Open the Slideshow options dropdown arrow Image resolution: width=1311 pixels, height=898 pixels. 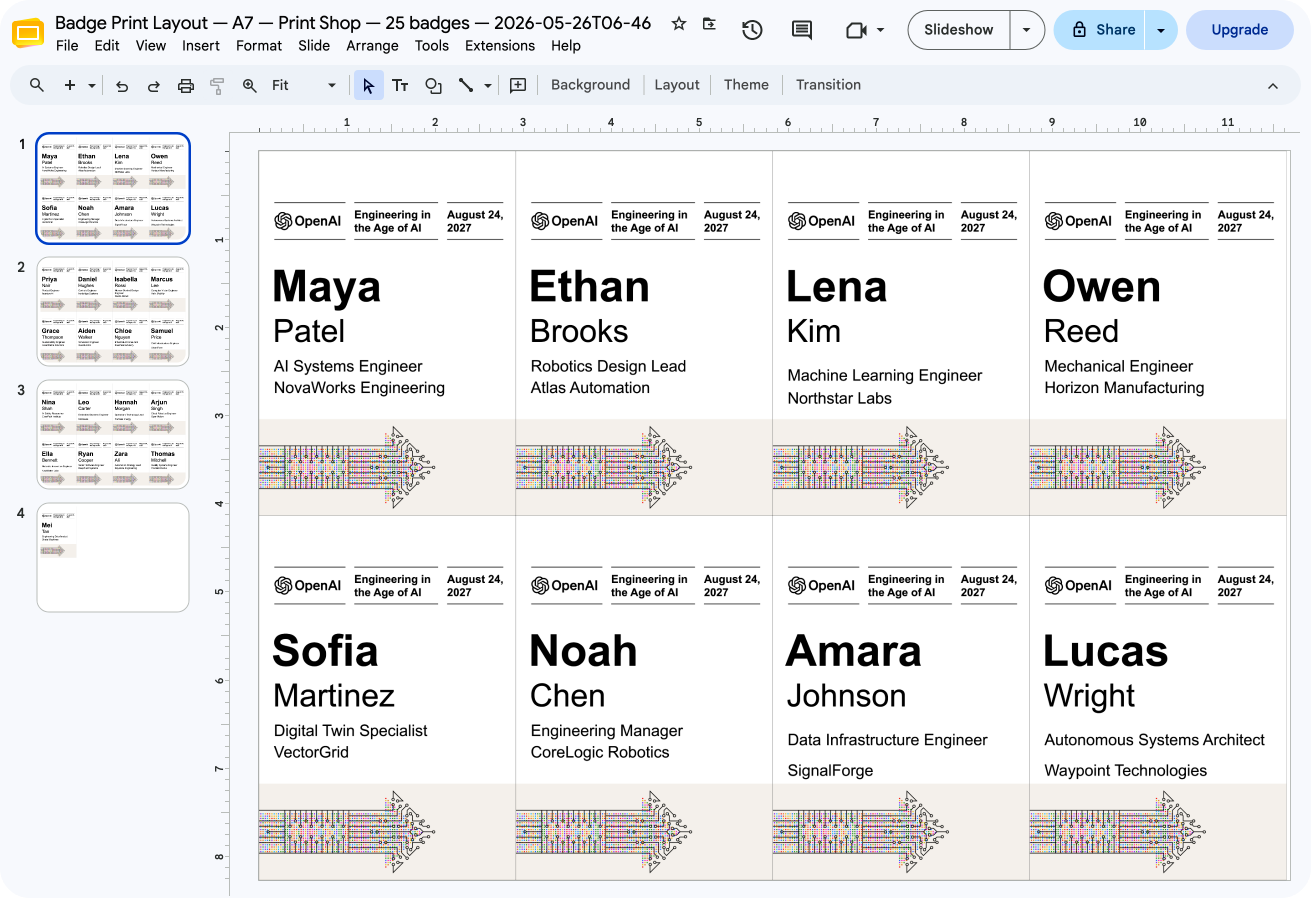click(1027, 30)
